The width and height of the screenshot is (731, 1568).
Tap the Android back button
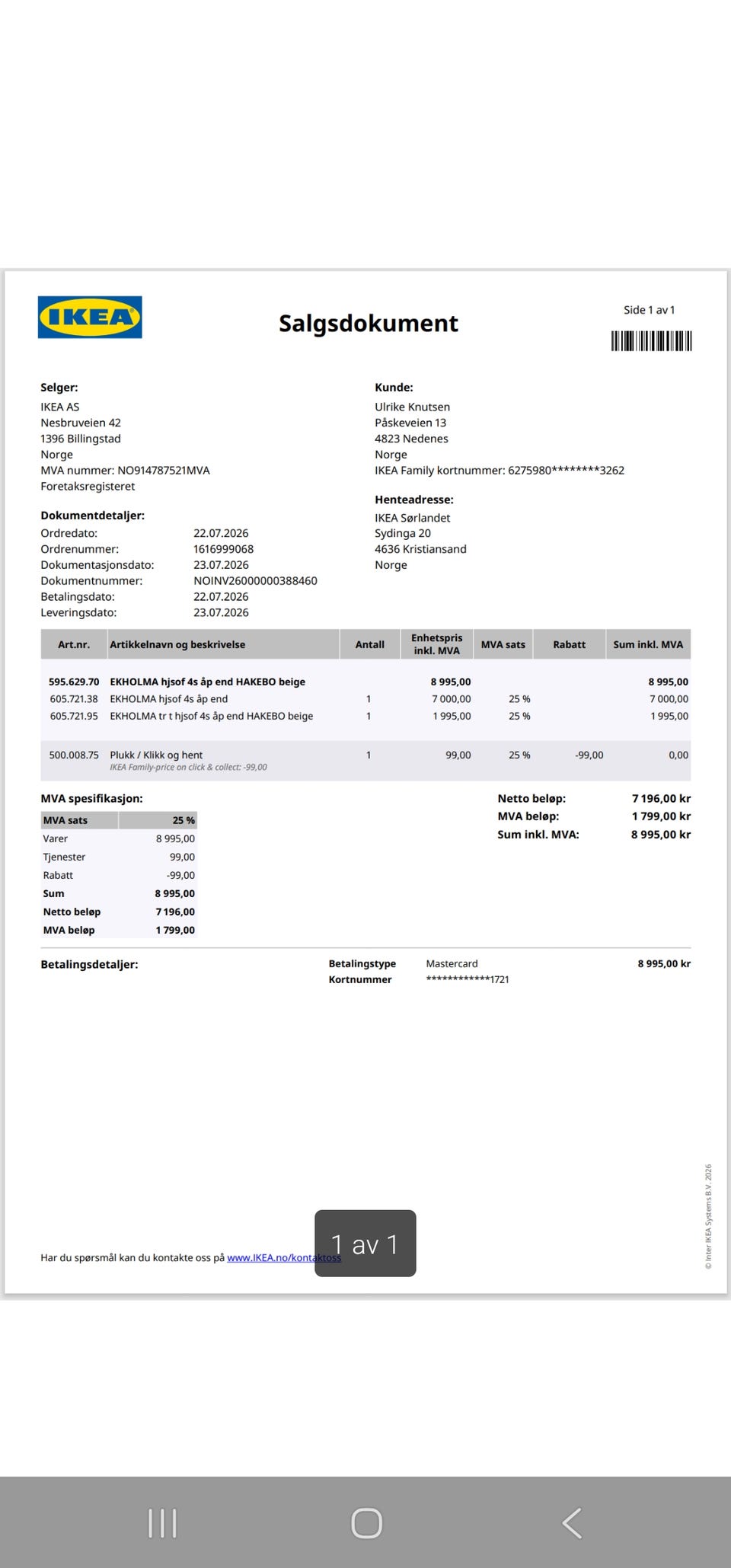(572, 1523)
